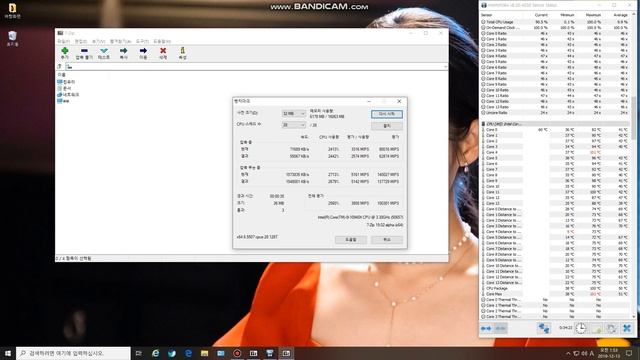Image resolution: width=640 pixels, height=360 pixels.
Task: Launch Internet Explorer from the taskbar
Action: [156, 353]
